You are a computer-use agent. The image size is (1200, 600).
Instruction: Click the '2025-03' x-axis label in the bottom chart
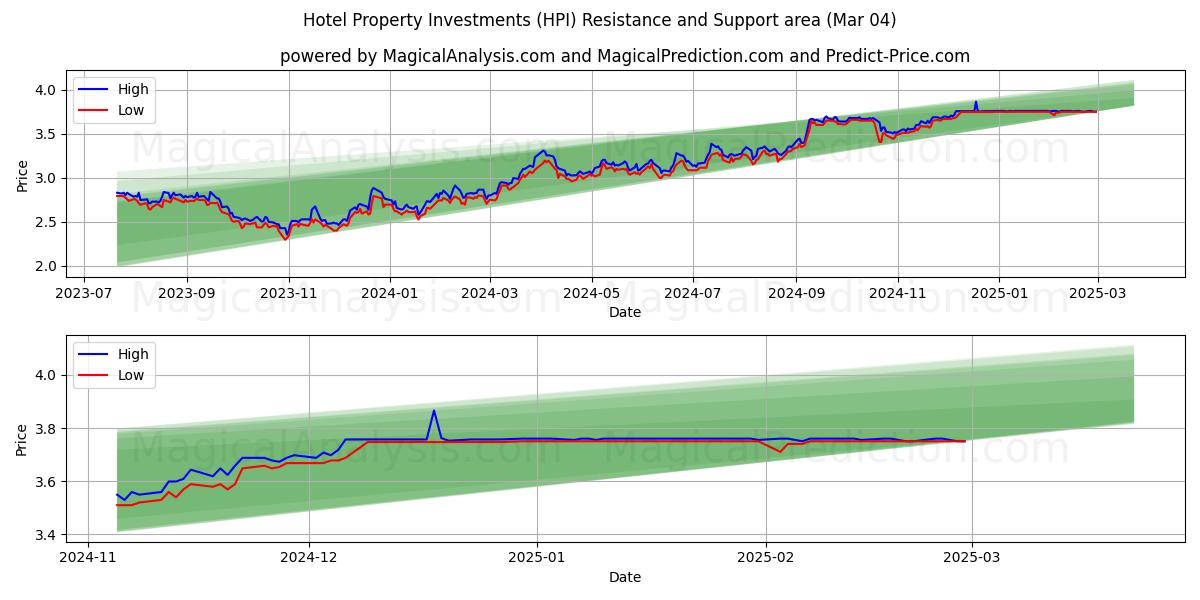[973, 560]
